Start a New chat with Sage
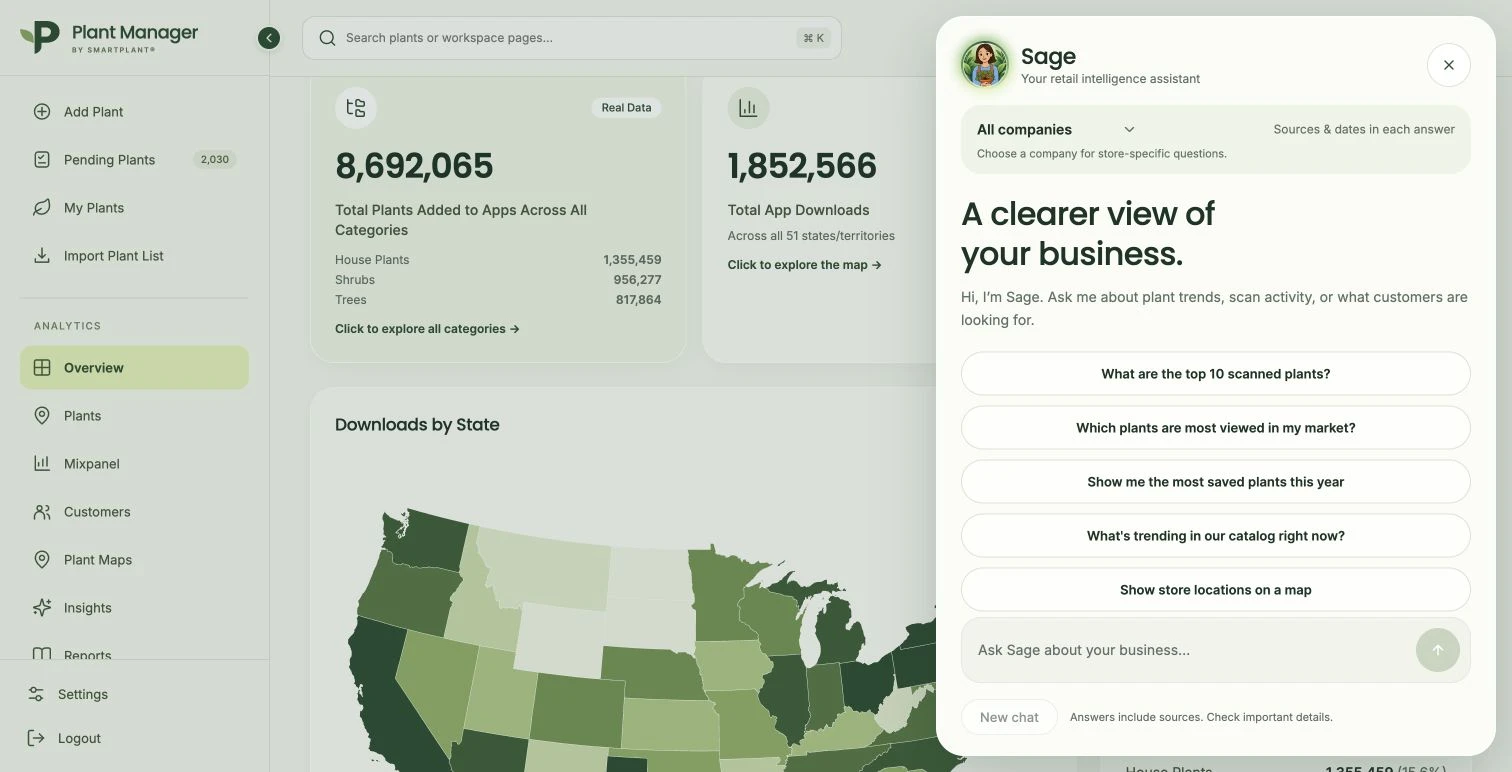The height and width of the screenshot is (772, 1512). point(1009,717)
